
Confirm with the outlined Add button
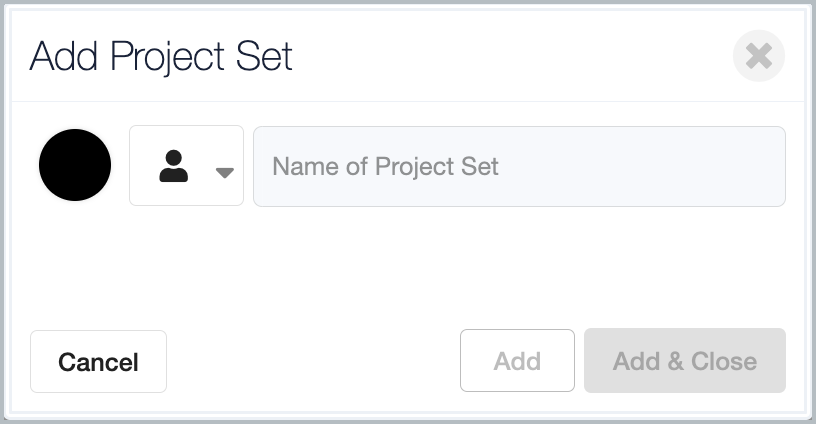(x=517, y=361)
